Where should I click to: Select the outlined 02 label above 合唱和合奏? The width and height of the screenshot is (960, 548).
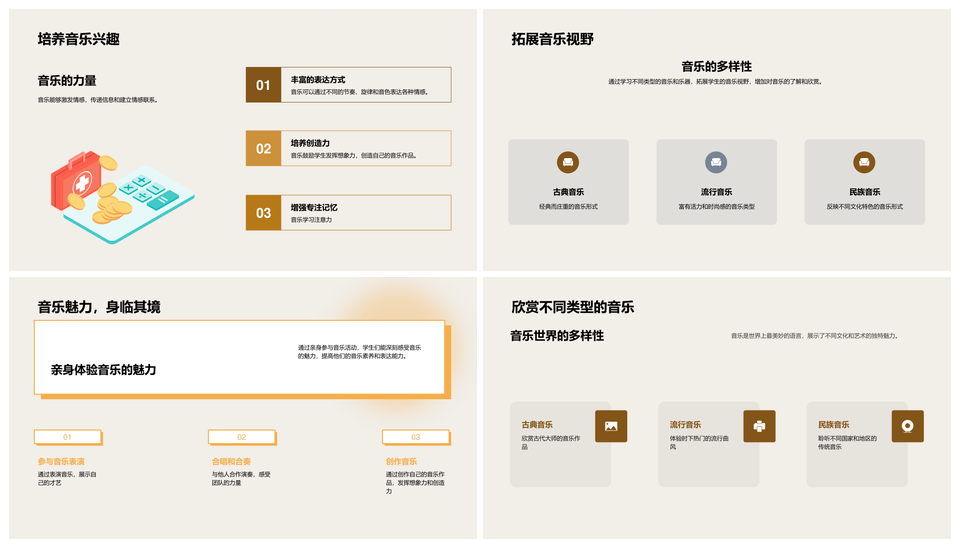pyautogui.click(x=241, y=437)
